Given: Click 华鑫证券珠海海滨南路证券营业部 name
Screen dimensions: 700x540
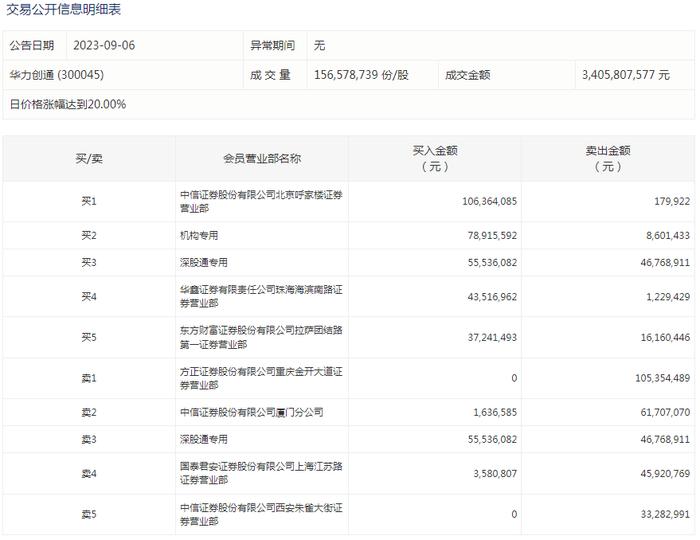Looking at the screenshot, I should pyautogui.click(x=261, y=296).
